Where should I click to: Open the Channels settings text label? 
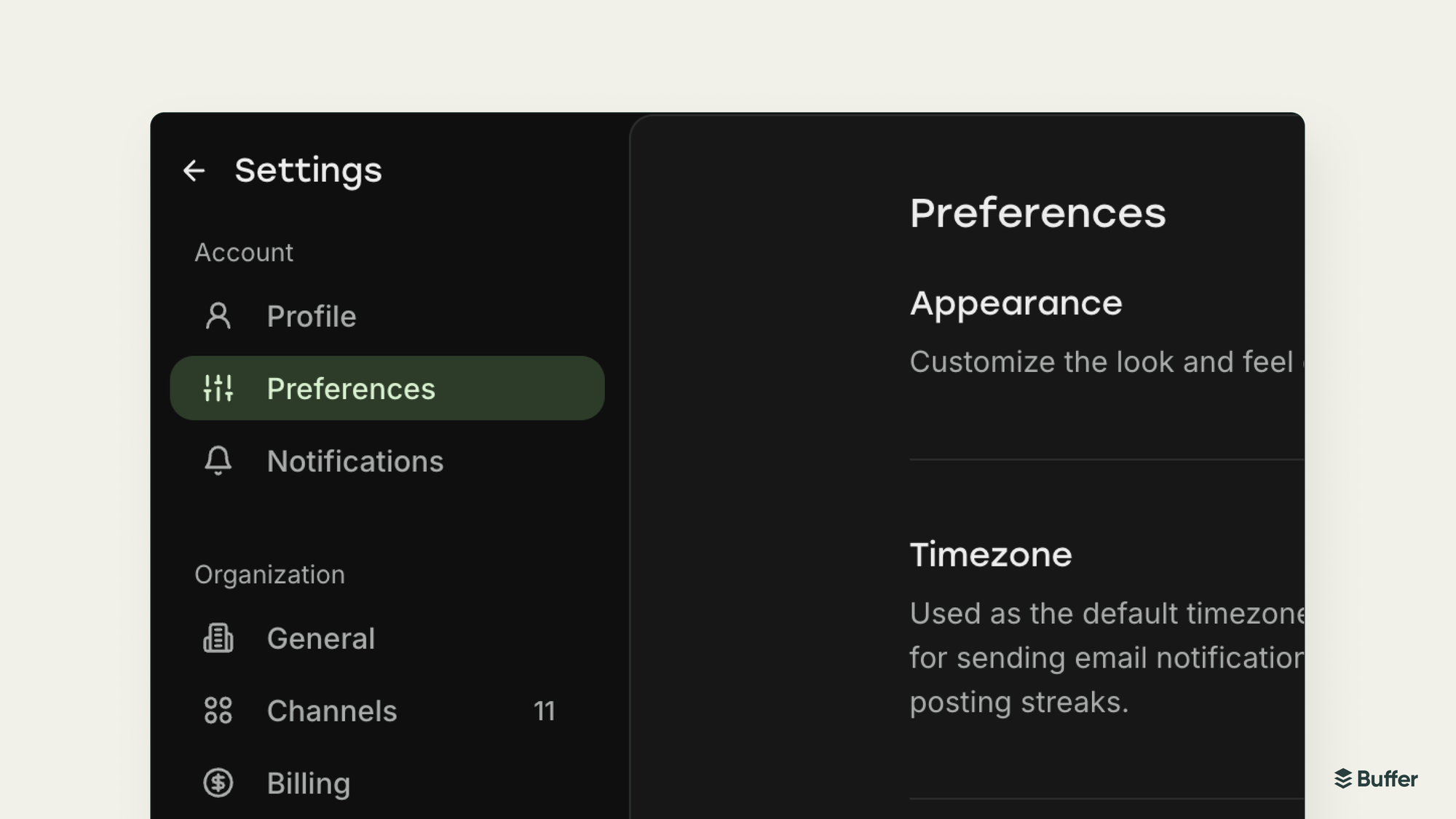(332, 711)
